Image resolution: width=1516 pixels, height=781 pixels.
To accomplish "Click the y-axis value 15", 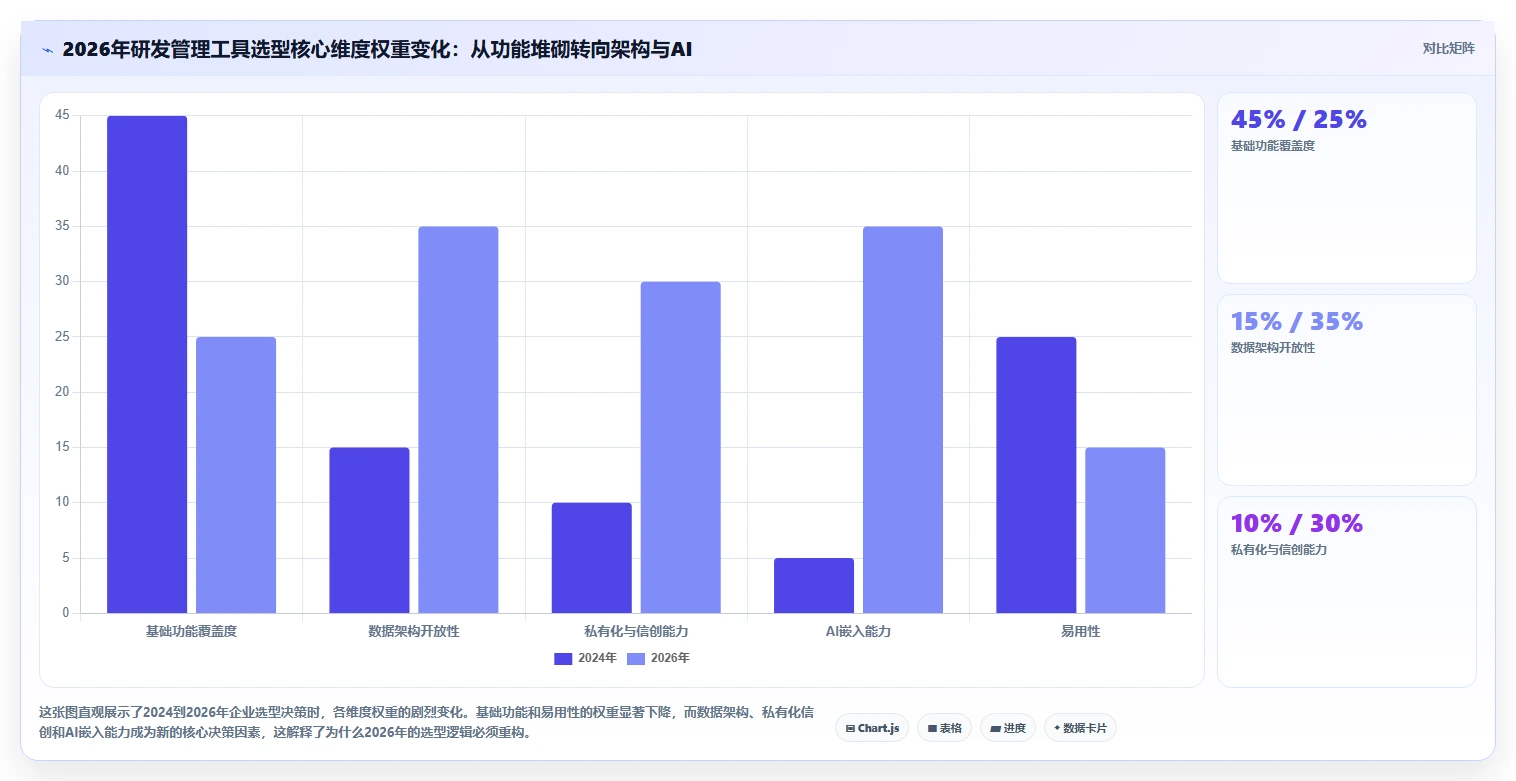I will coord(63,447).
